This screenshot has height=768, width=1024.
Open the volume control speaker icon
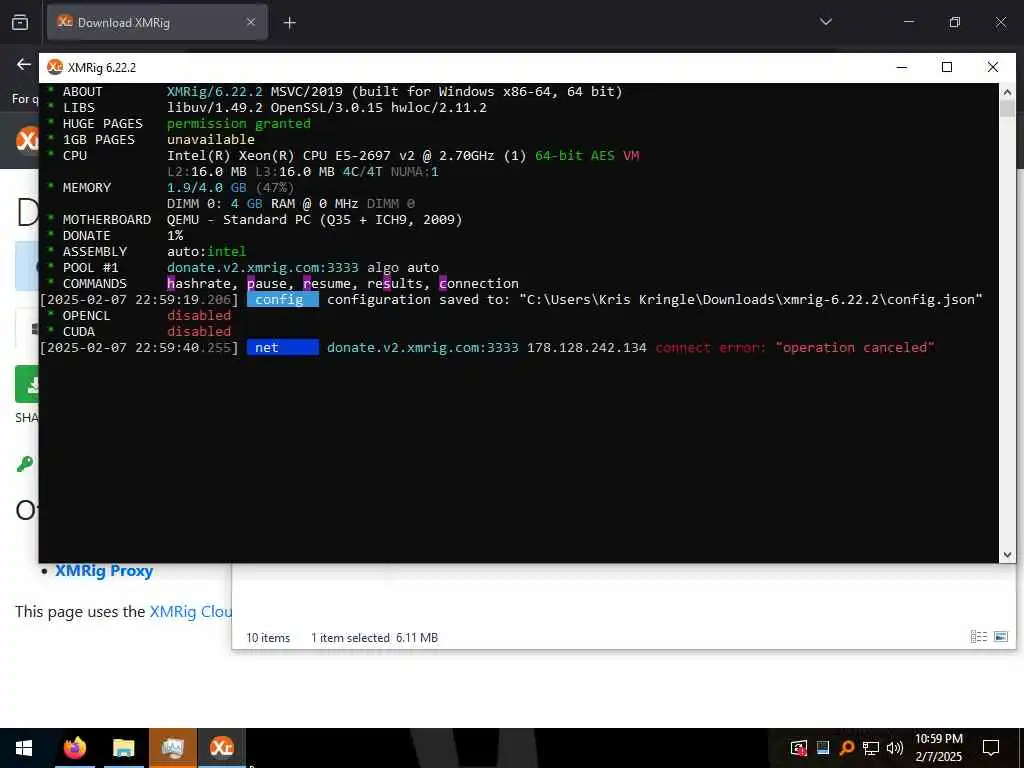coord(895,748)
